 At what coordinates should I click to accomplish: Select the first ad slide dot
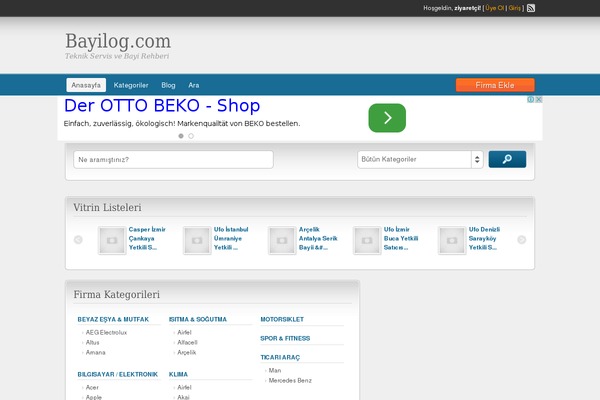(x=181, y=136)
